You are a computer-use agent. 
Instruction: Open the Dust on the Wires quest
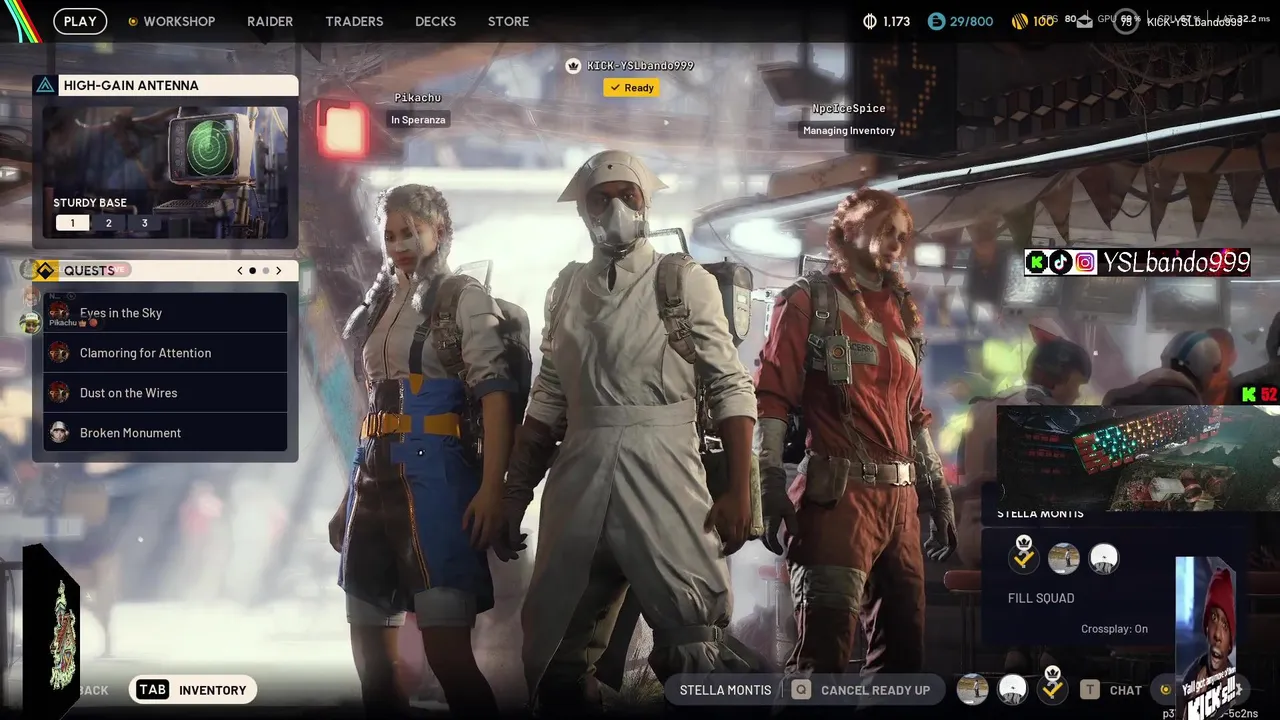pos(165,393)
